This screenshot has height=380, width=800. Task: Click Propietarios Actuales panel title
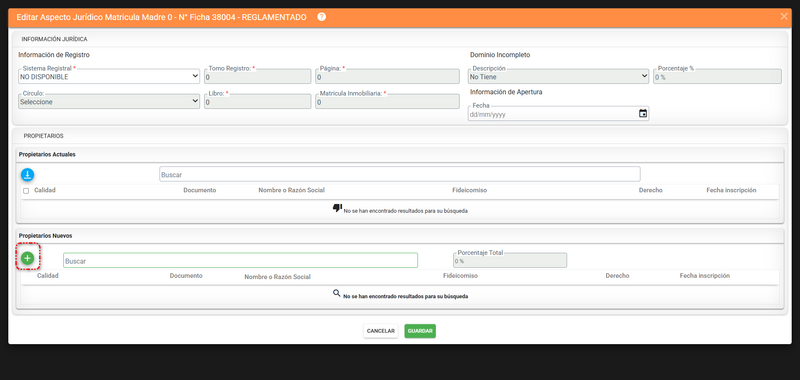click(47, 155)
